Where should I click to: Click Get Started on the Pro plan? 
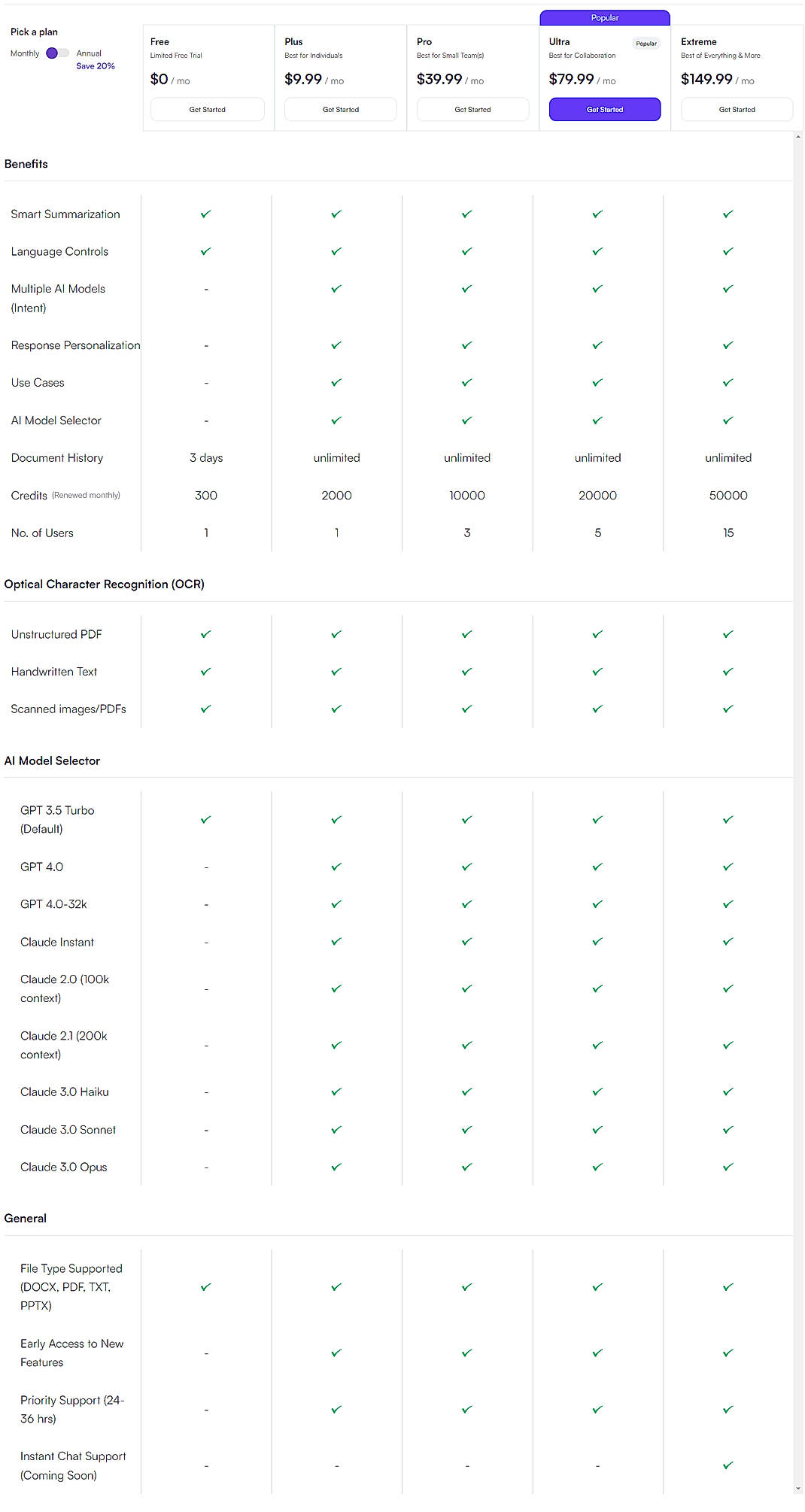[472, 109]
